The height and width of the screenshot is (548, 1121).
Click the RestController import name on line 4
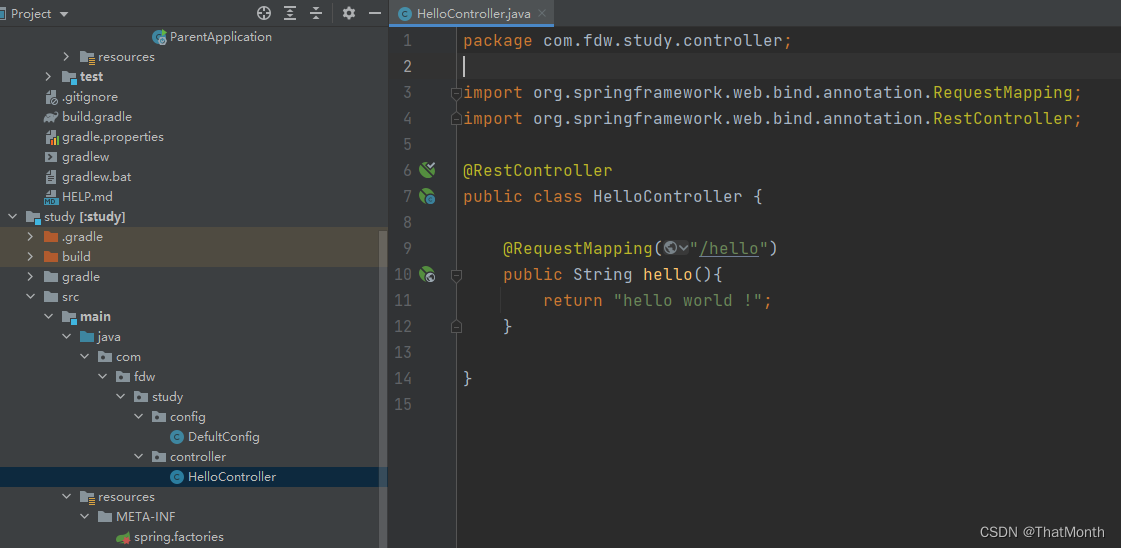pos(1003,119)
